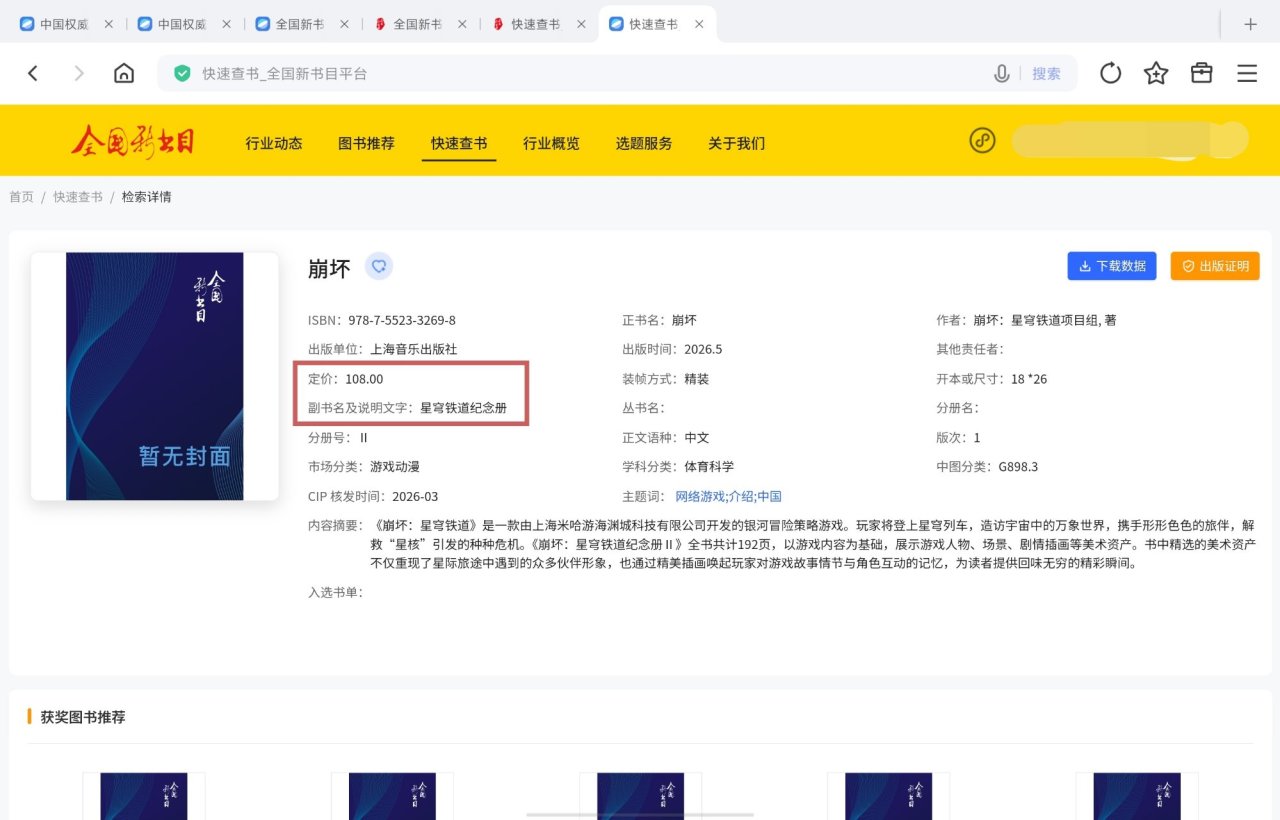Open the browser toolbox icon

click(x=1201, y=73)
